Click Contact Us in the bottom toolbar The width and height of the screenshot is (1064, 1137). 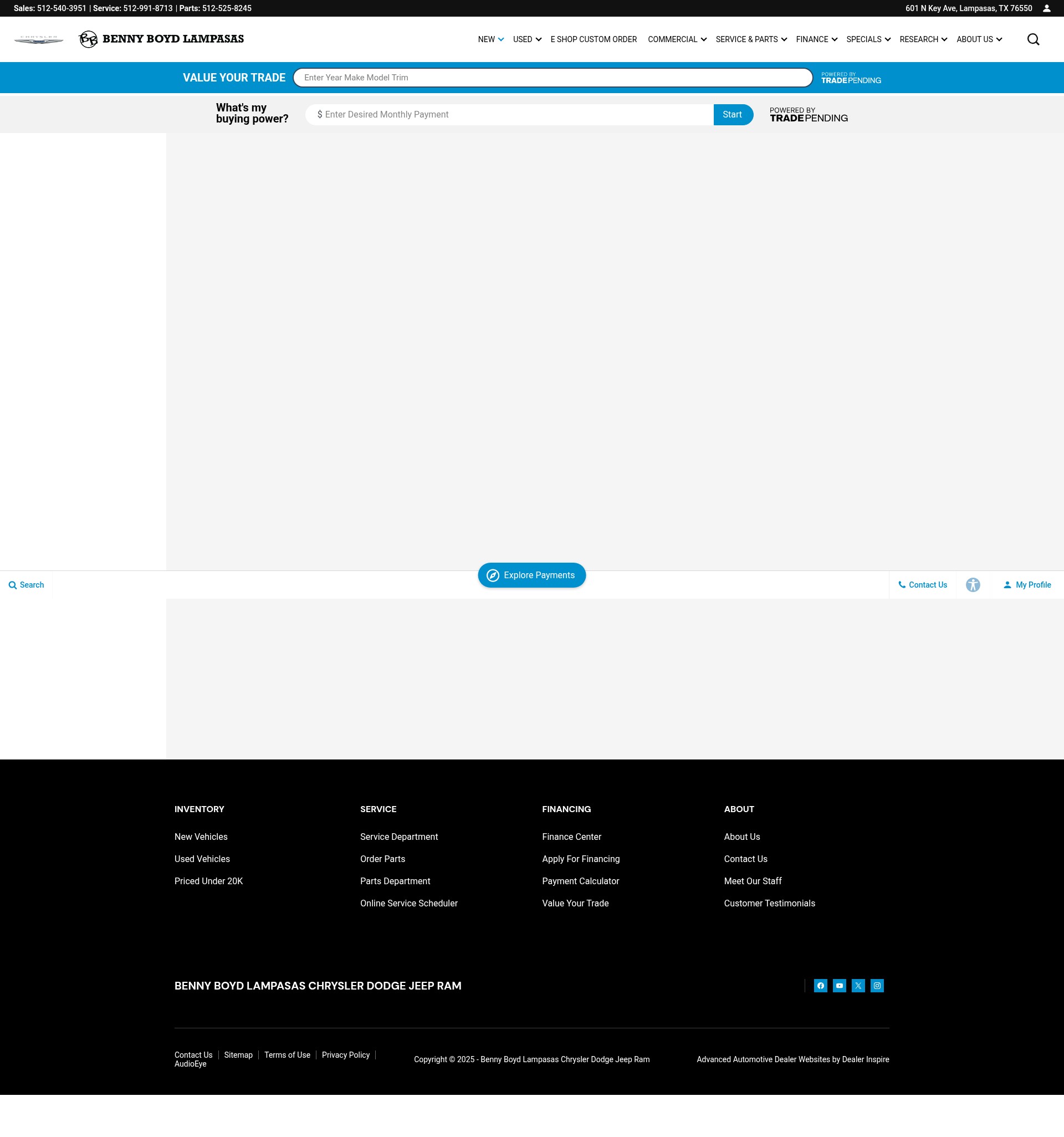(922, 585)
